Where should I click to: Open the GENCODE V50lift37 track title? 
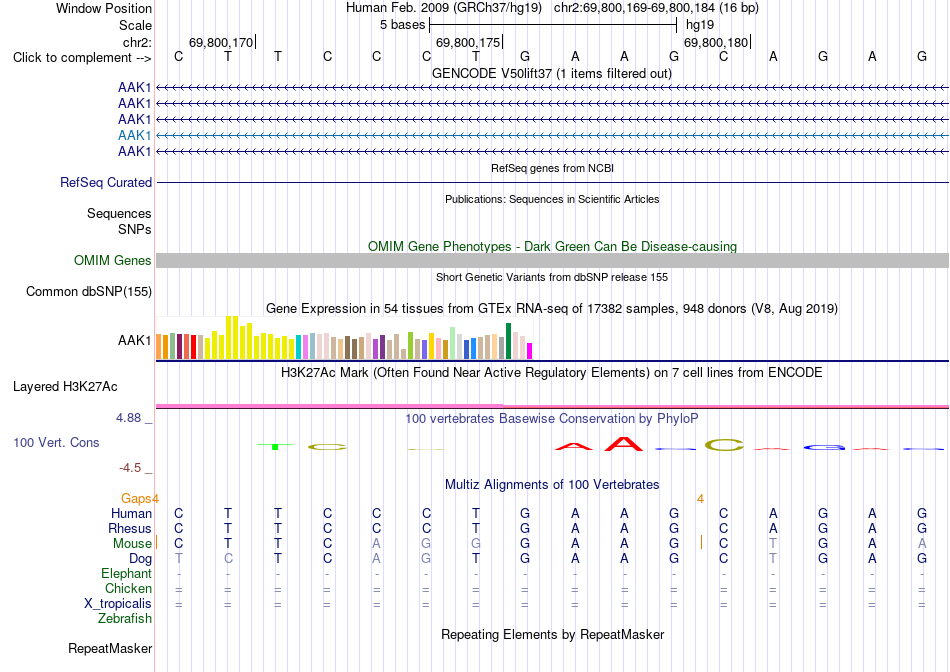click(x=552, y=74)
